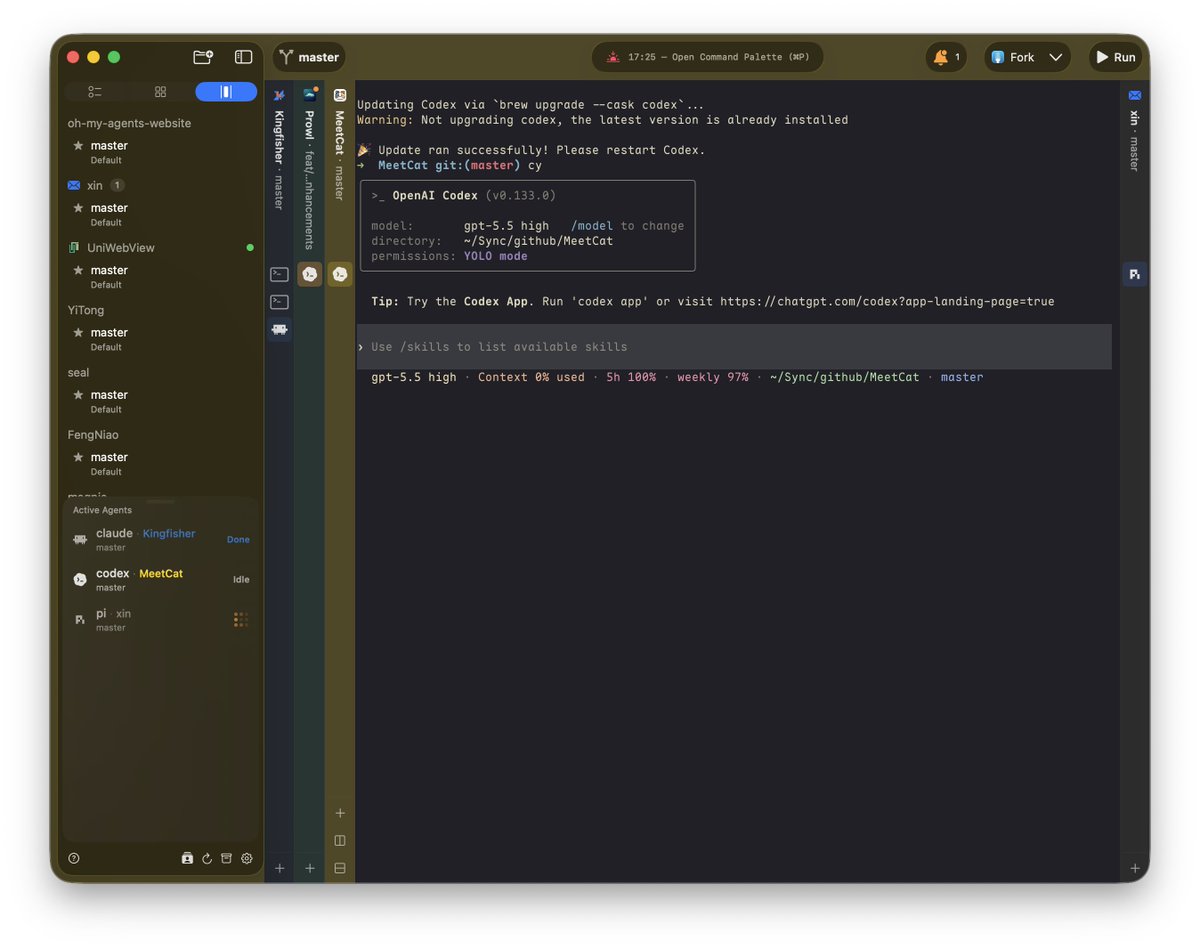Click the Fork app button
Image resolution: width=1200 pixels, height=949 pixels.
click(1013, 57)
